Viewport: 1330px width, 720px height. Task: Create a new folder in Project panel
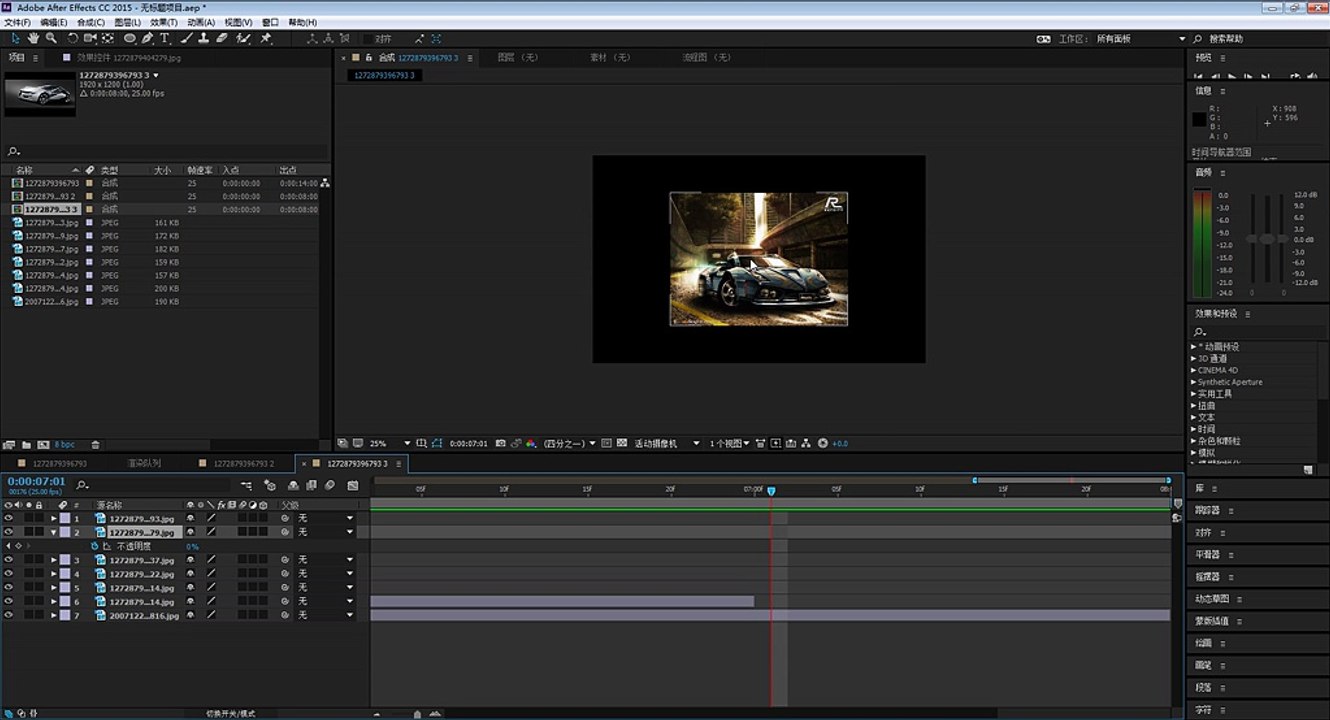coord(26,444)
